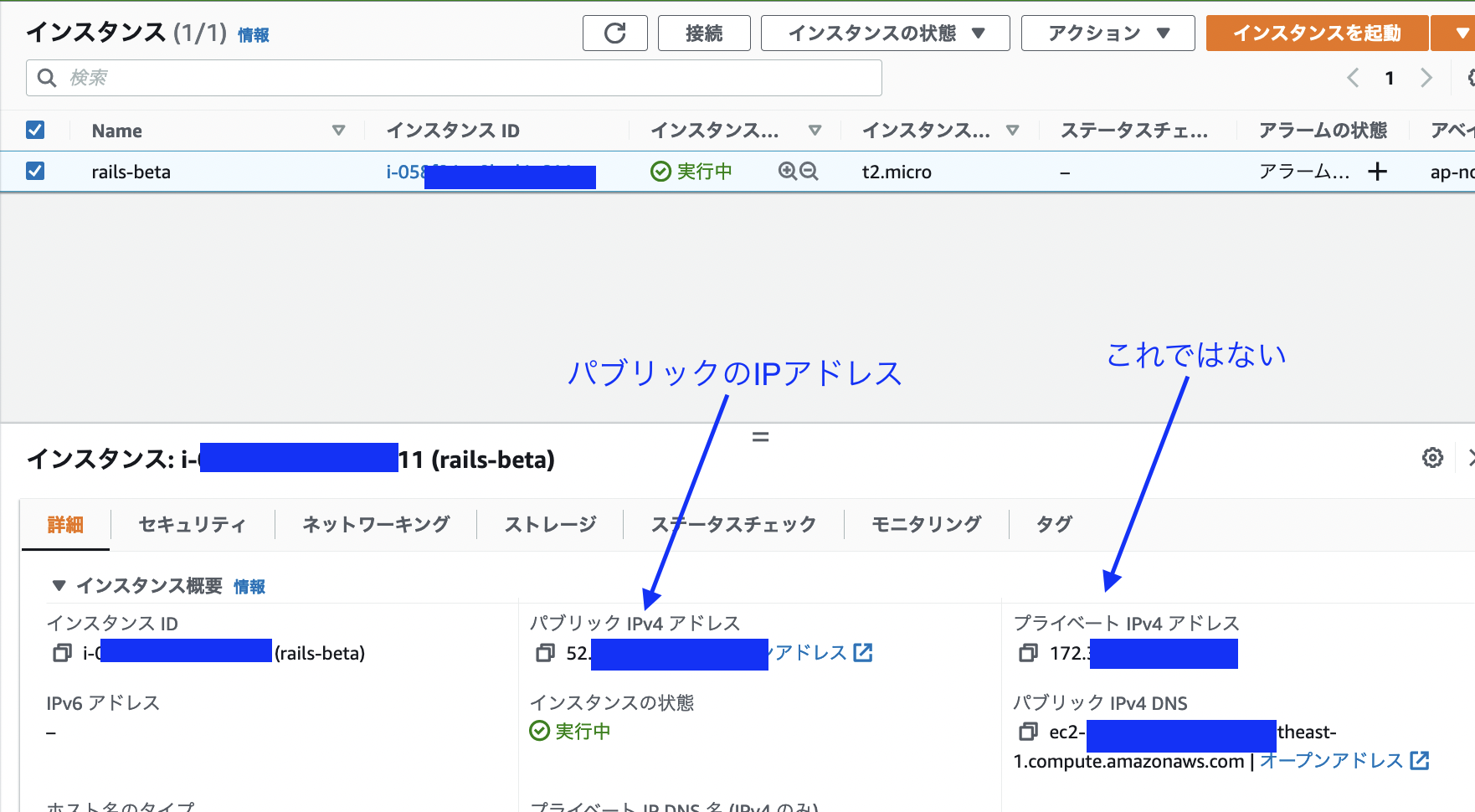Viewport: 1475px width, 812px height.
Task: Copy the public IPv4 address with copy icon
Action: [545, 653]
